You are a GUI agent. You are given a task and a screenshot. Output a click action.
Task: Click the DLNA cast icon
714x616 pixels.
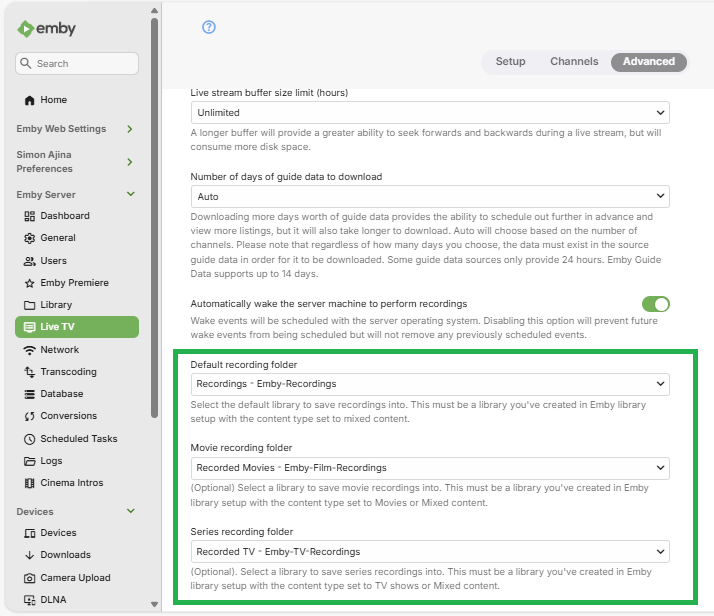click(30, 600)
